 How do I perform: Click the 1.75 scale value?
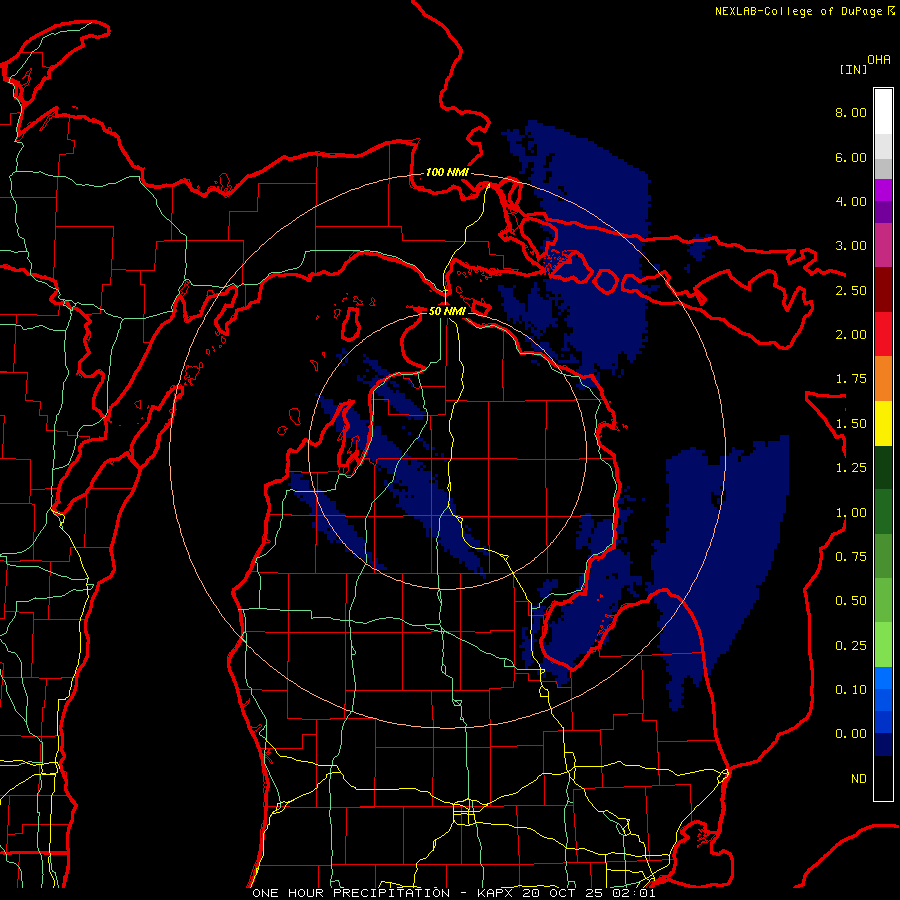click(x=851, y=379)
